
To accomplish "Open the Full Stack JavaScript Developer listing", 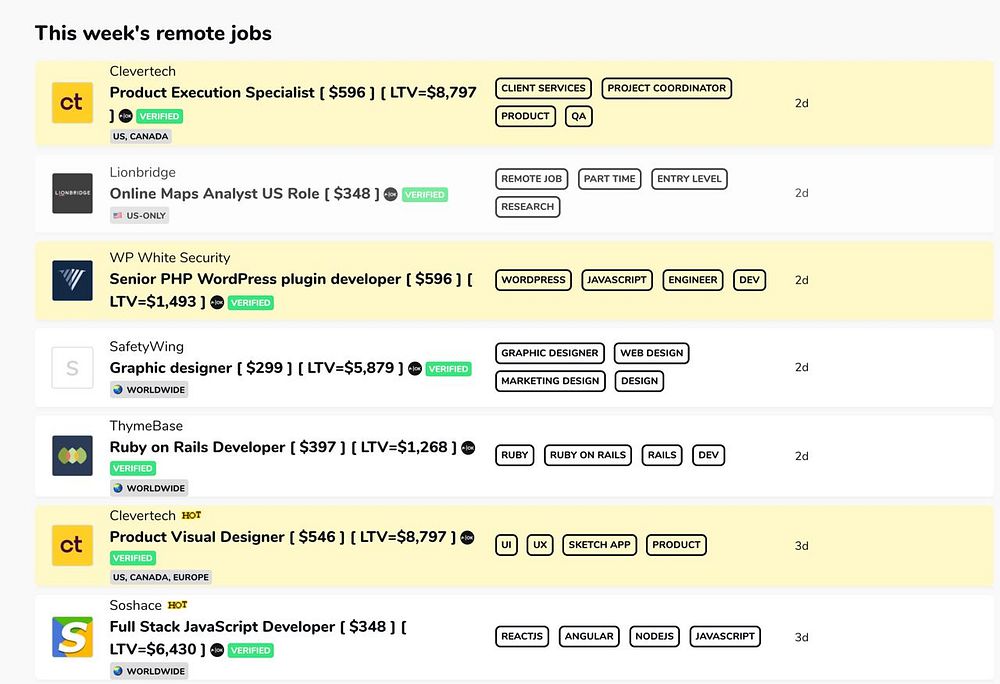I will pyautogui.click(x=258, y=638).
